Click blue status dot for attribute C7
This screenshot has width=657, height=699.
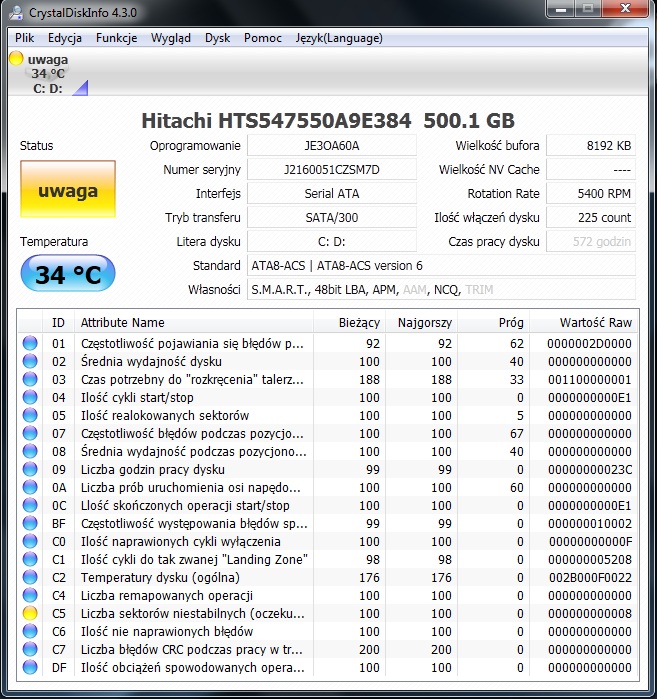point(30,649)
